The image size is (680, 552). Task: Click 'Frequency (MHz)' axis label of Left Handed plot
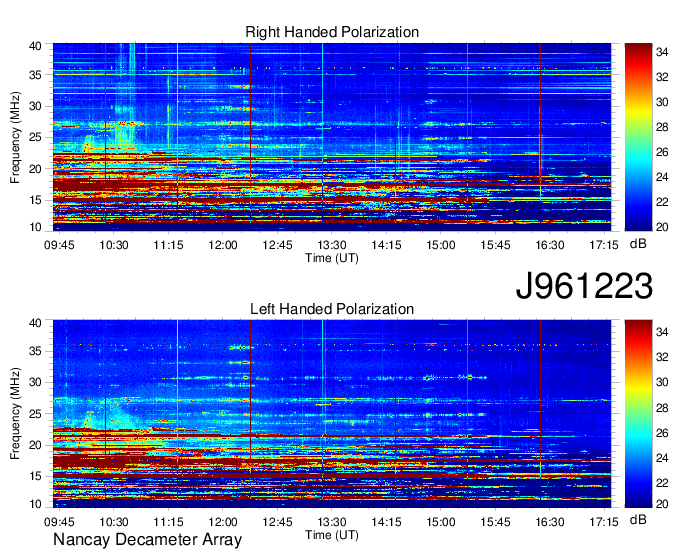click(x=15, y=414)
